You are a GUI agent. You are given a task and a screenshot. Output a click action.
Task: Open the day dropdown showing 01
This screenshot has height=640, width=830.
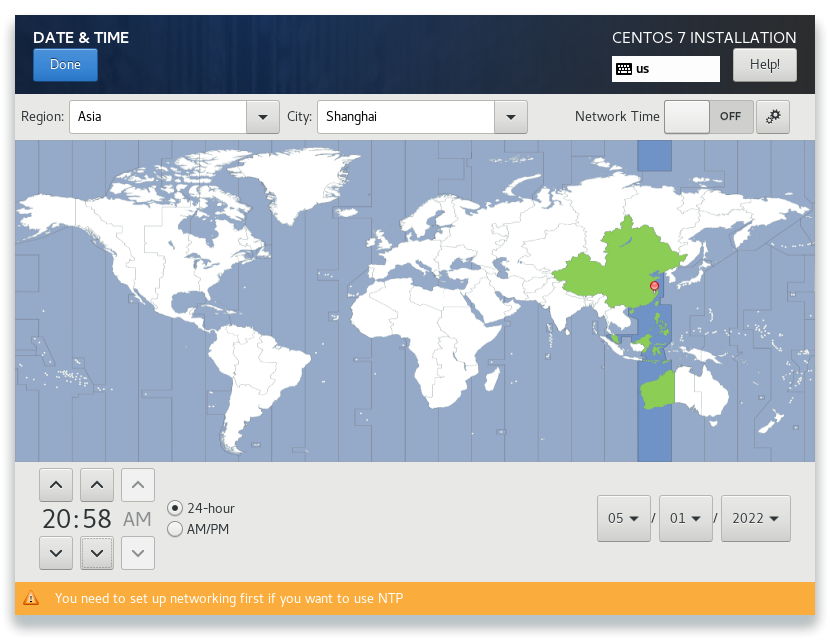click(685, 518)
